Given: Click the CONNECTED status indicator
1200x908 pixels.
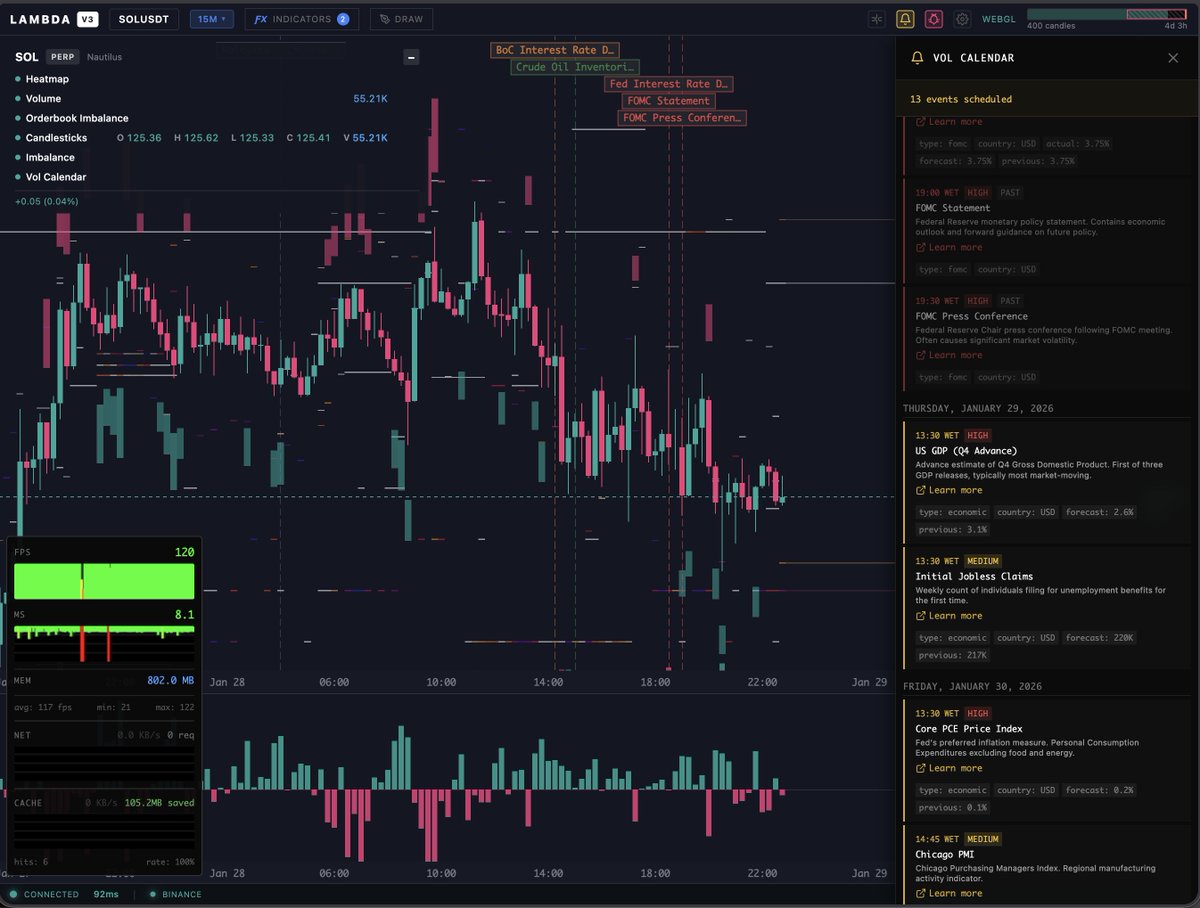Looking at the screenshot, I should [44, 894].
